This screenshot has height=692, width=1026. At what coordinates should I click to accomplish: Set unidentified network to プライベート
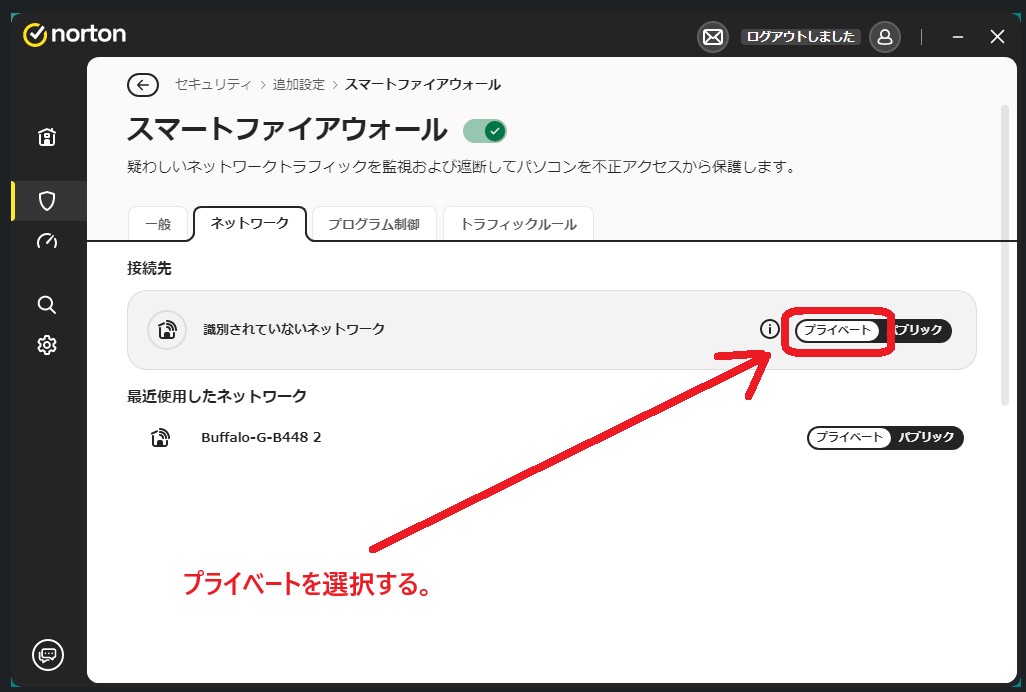click(x=838, y=330)
